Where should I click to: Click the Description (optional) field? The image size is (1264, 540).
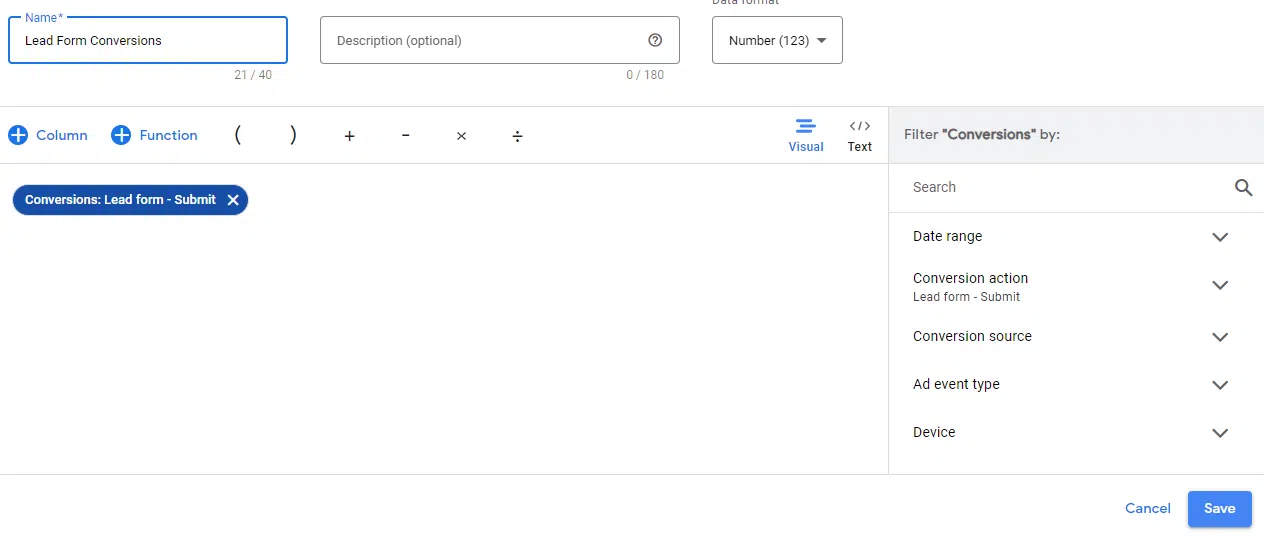point(500,41)
